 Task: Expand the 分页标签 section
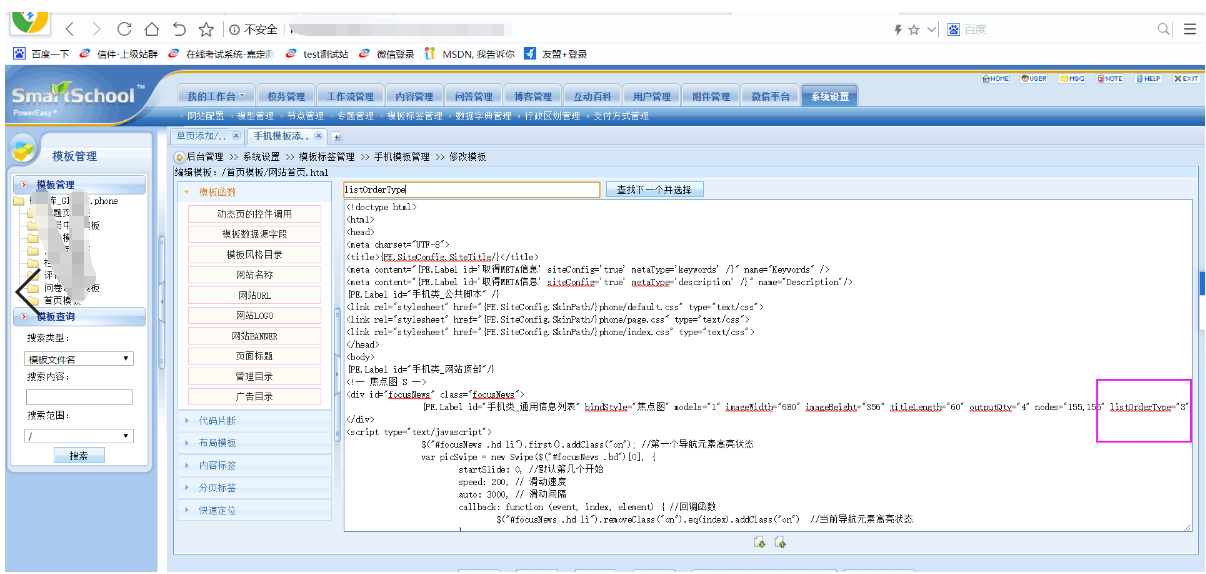point(216,487)
